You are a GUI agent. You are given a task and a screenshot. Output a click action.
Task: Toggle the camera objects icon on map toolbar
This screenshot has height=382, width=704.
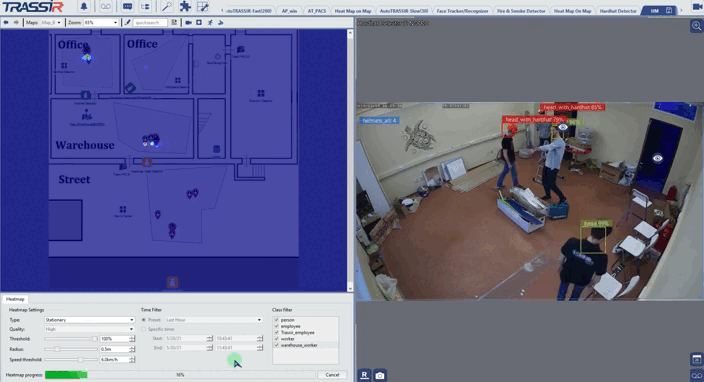(x=188, y=22)
